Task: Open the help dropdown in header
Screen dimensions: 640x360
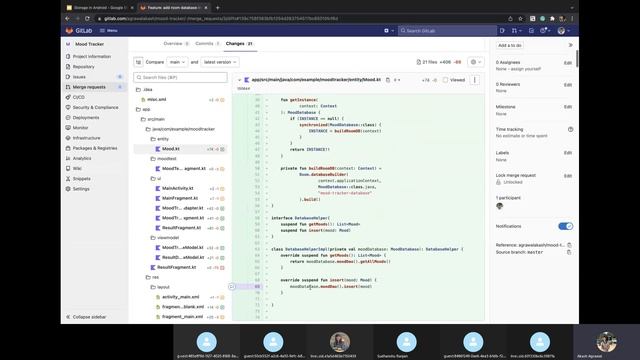Action: (545, 31)
